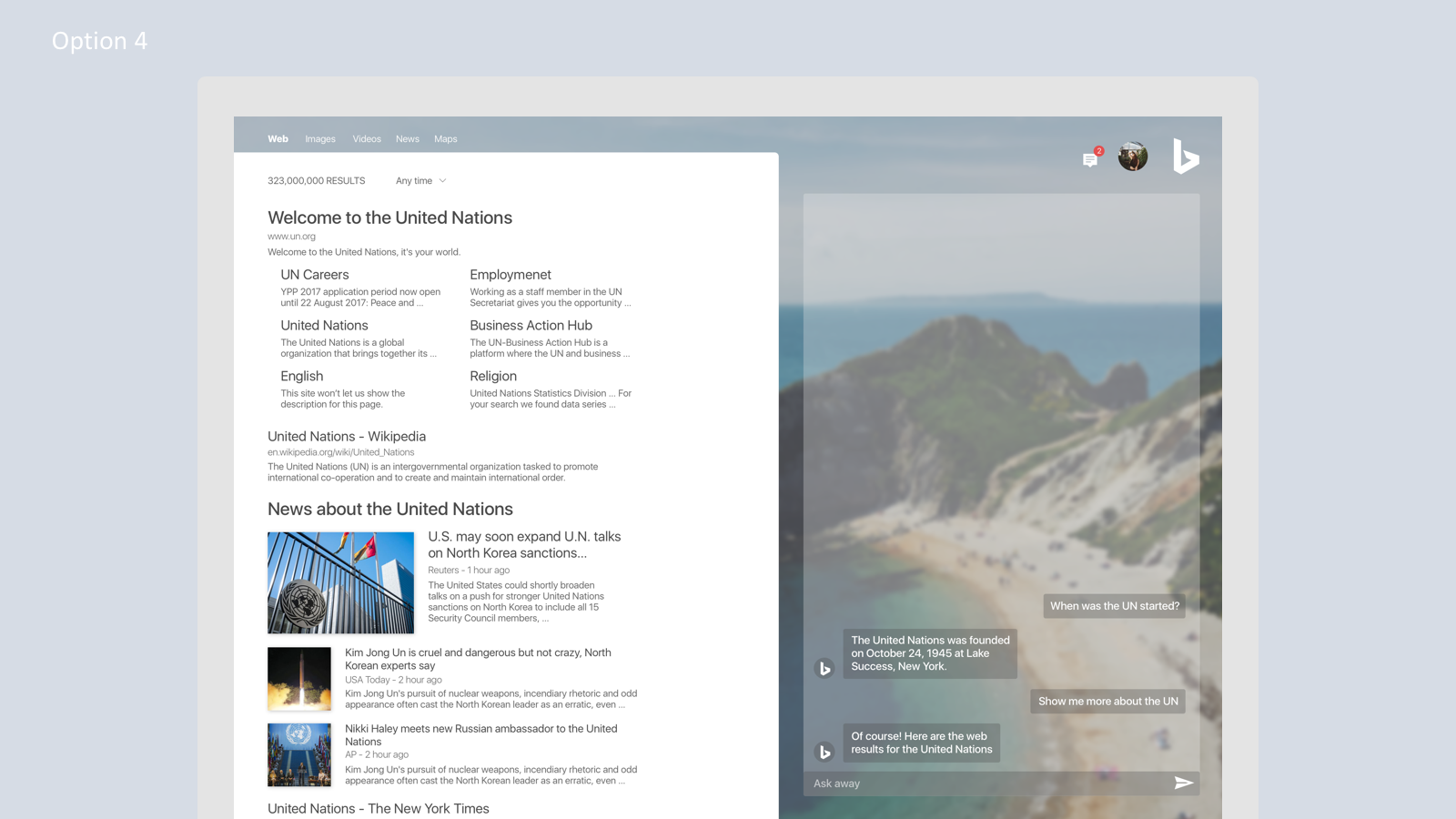Click 'USA Today - 2 hour ago' source line
The image size is (1456, 819).
(393, 680)
